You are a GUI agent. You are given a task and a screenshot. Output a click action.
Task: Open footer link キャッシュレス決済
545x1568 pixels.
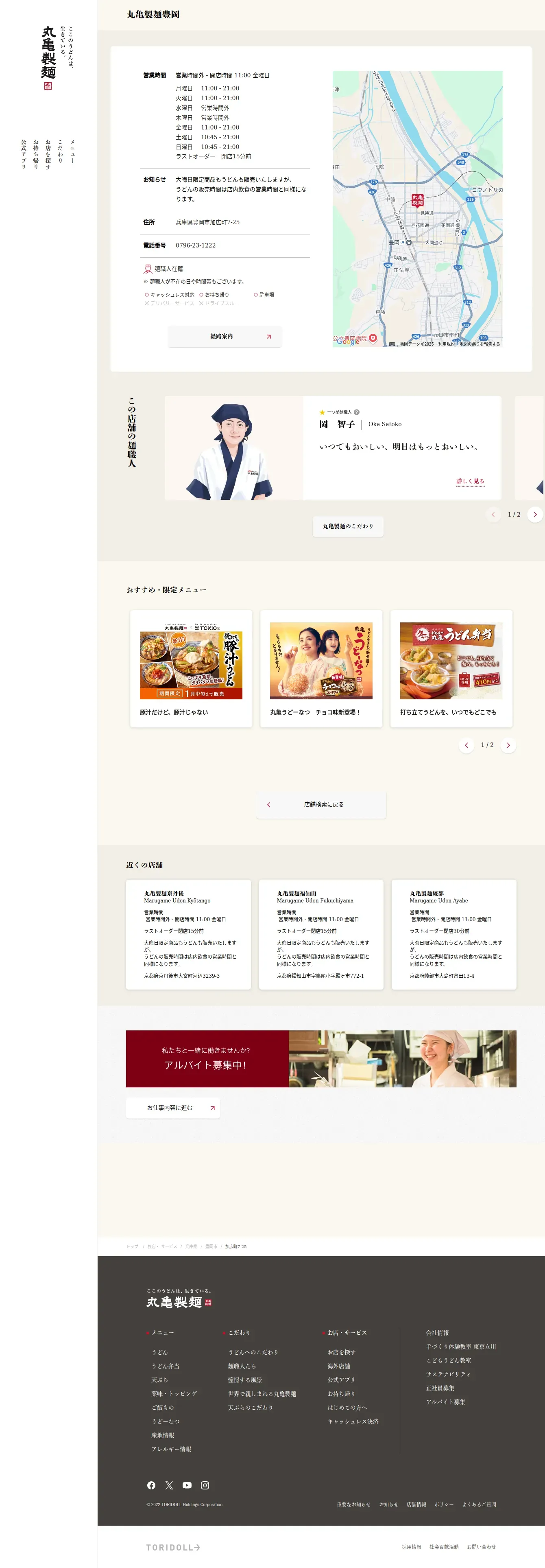(x=353, y=1421)
